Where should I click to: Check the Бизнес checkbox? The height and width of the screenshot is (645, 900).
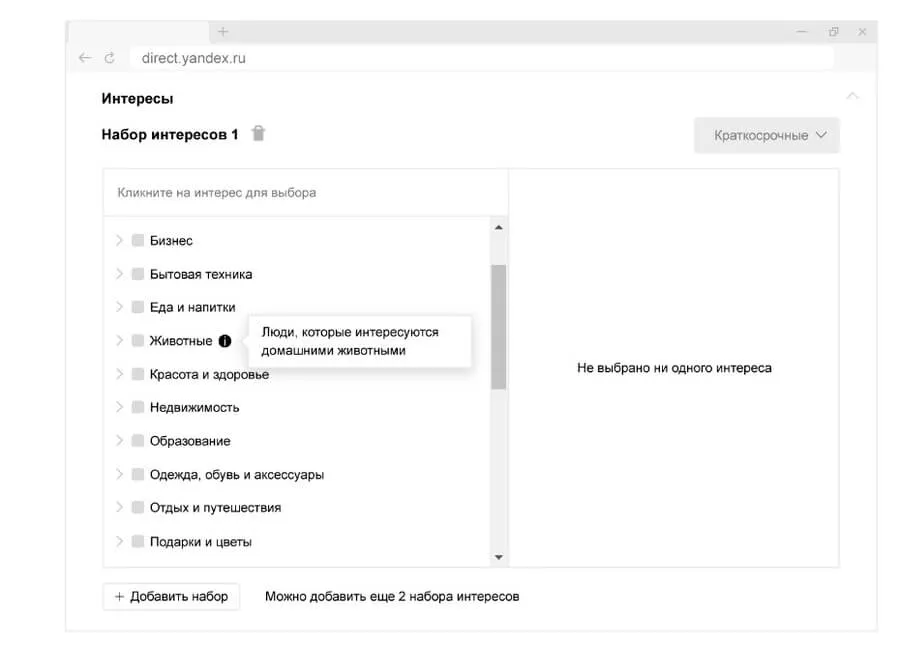click(x=138, y=240)
